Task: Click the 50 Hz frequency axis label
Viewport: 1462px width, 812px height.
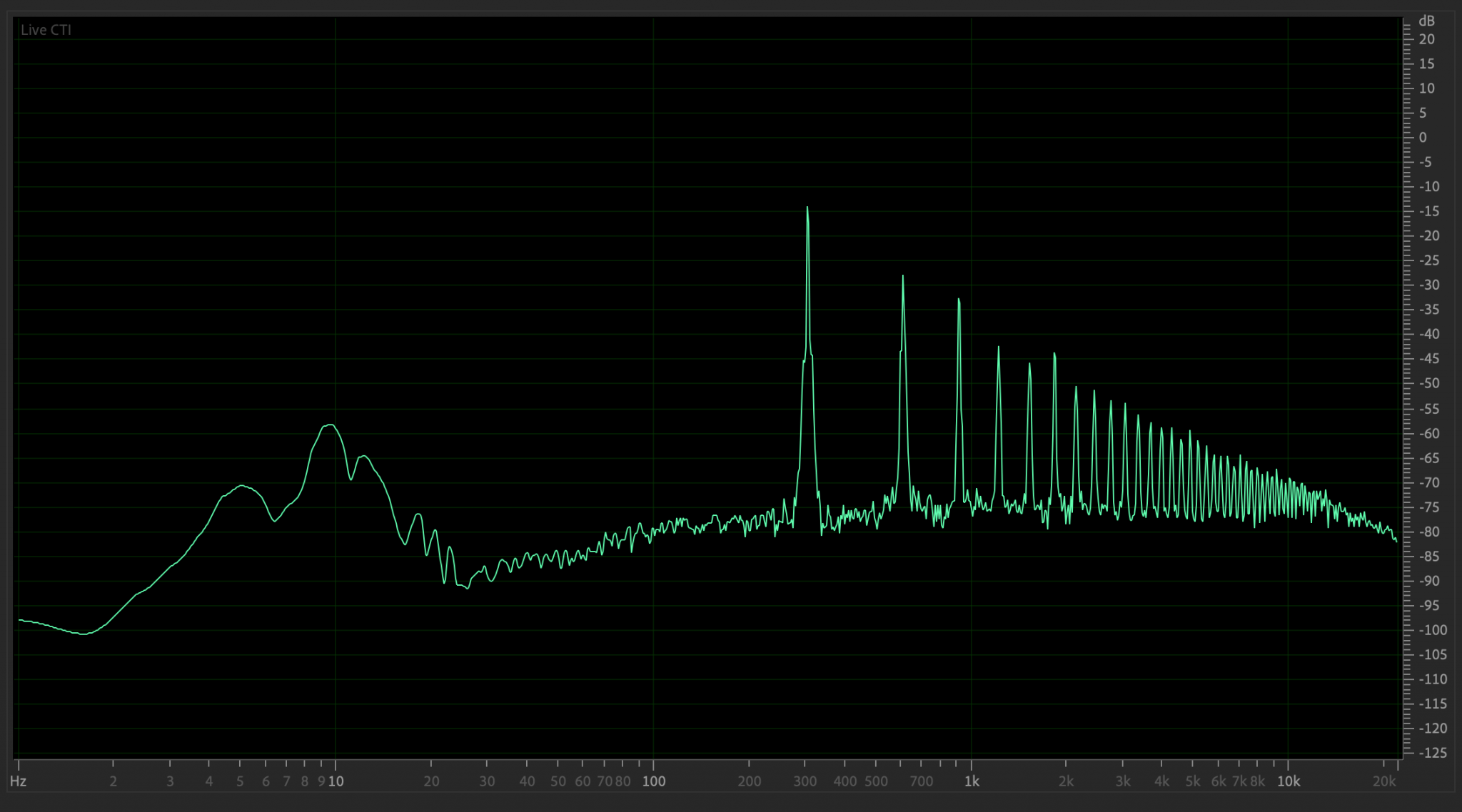Action: coord(558,781)
